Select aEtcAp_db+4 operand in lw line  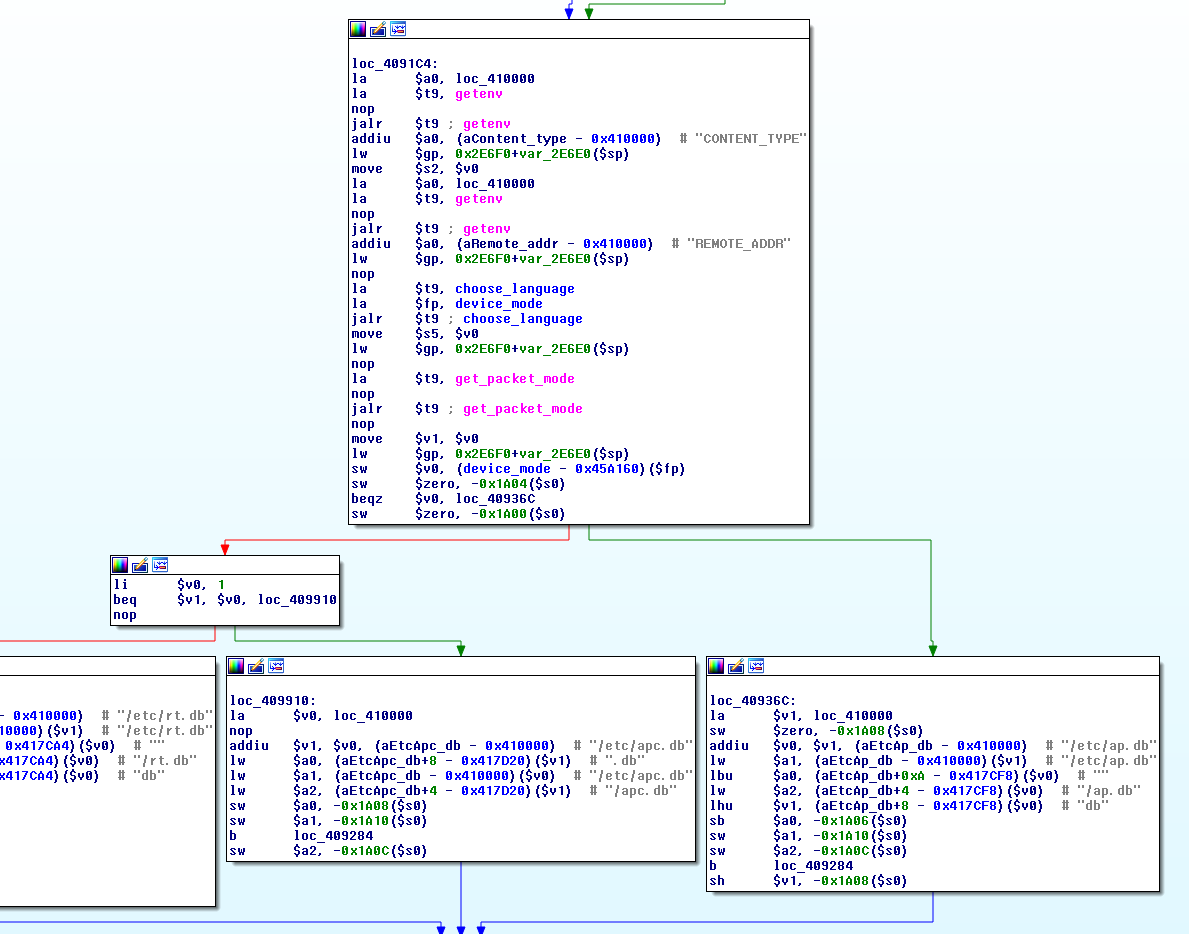[865, 791]
